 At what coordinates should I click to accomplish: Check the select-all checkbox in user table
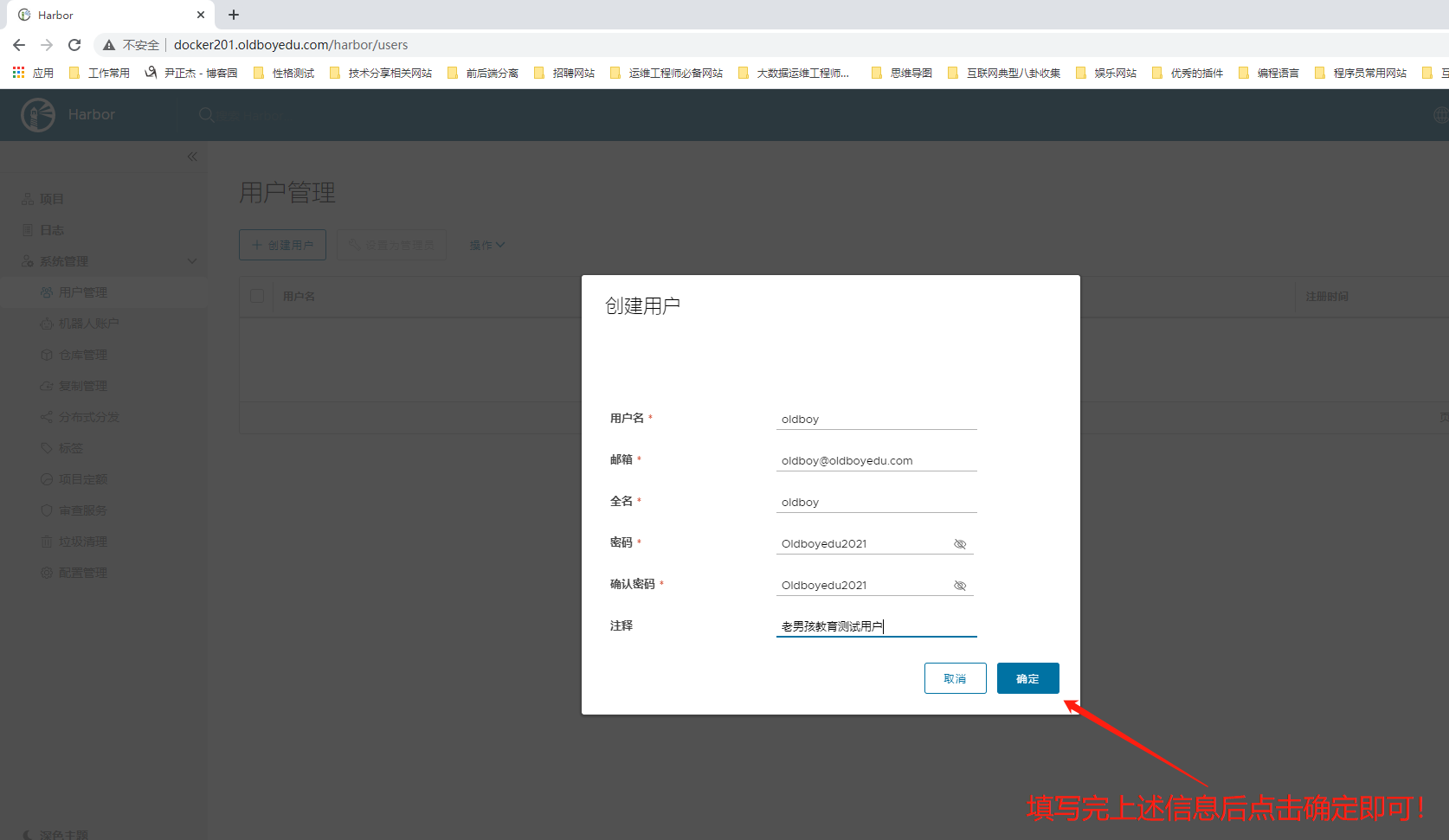257,296
